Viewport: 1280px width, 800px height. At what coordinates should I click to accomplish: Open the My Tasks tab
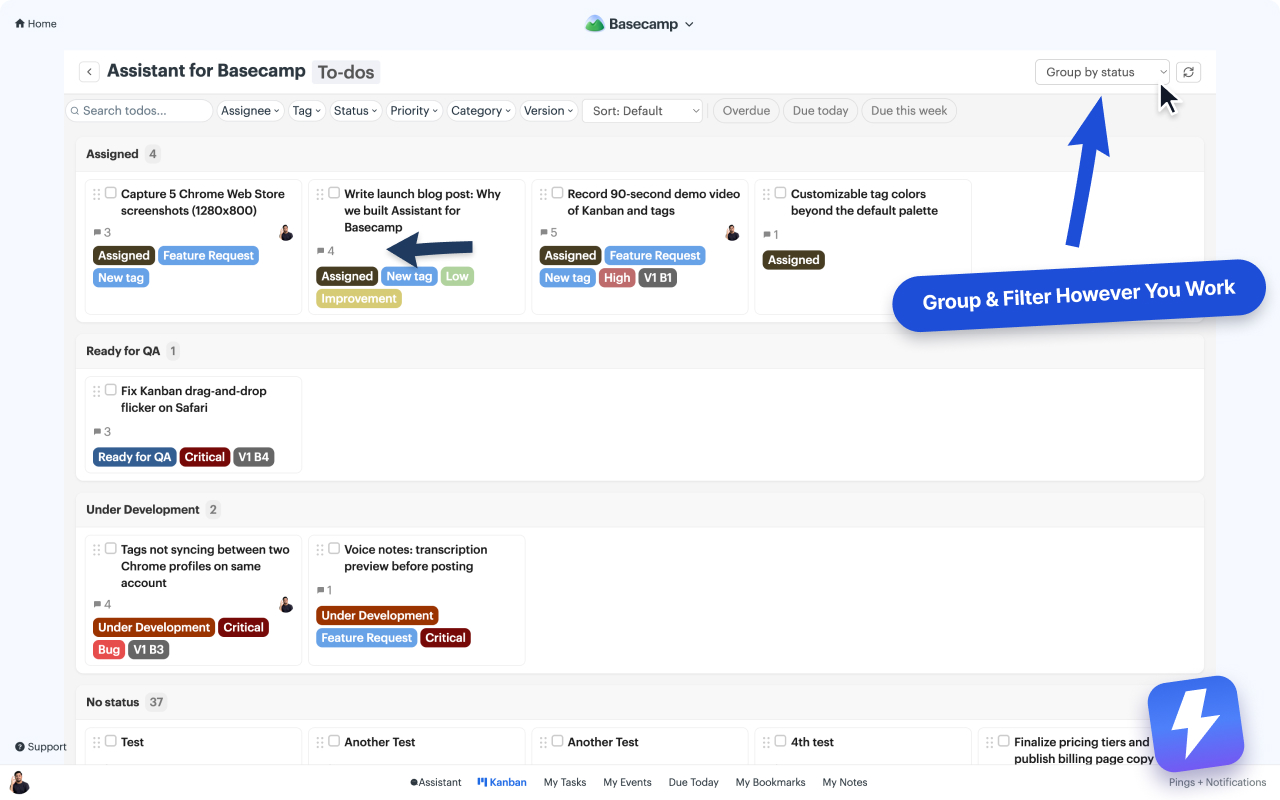pyautogui.click(x=565, y=782)
